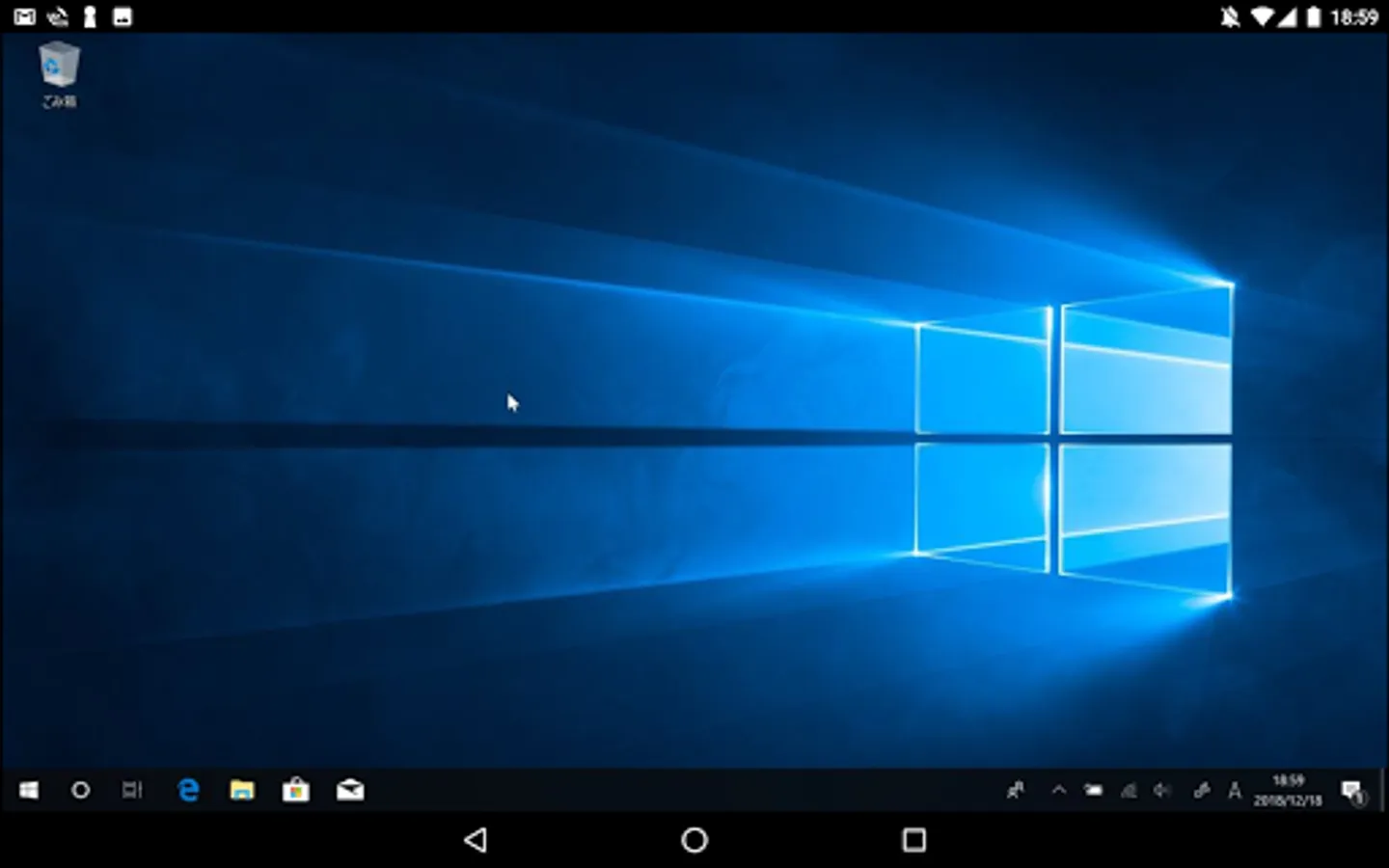This screenshot has width=1389, height=868.
Task: Tap the image notification icon in status bar
Action: pos(123,16)
